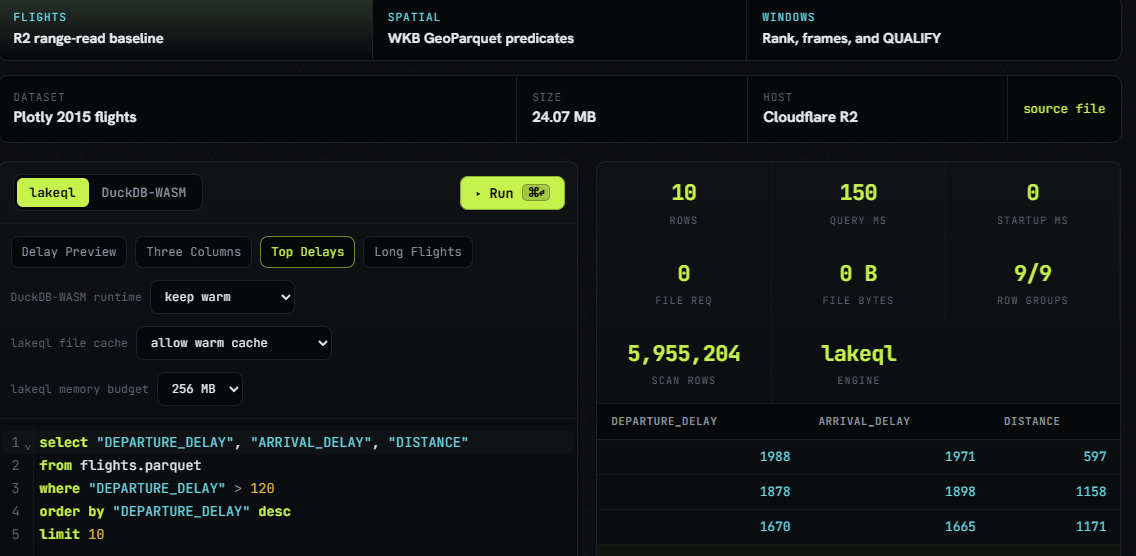Screen dimensions: 1136x556
Task: Open the DuckDB-WASM runtime keep warm dropdown
Action: [x=222, y=297]
